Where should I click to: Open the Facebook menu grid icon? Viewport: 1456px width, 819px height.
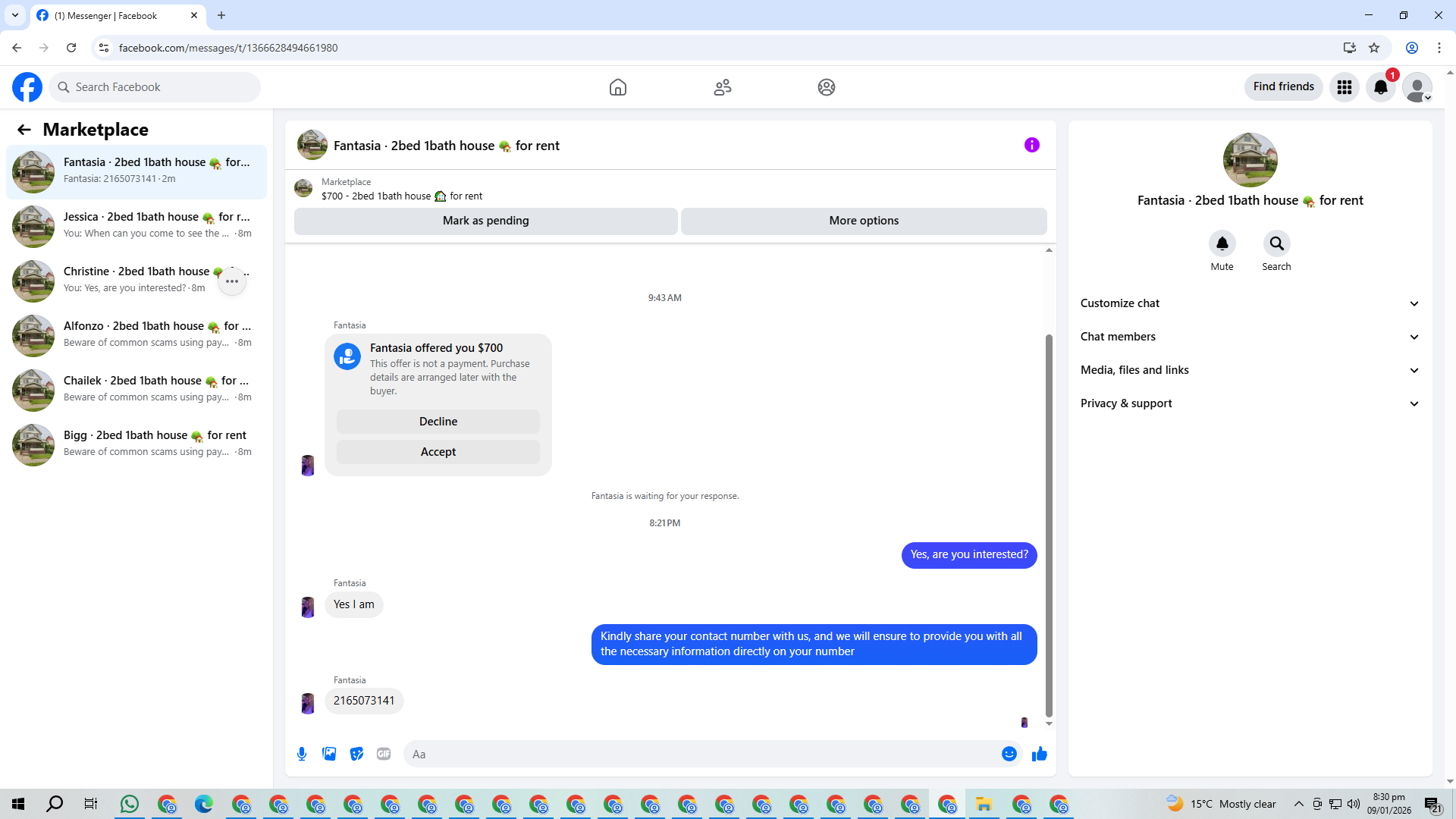(1345, 87)
